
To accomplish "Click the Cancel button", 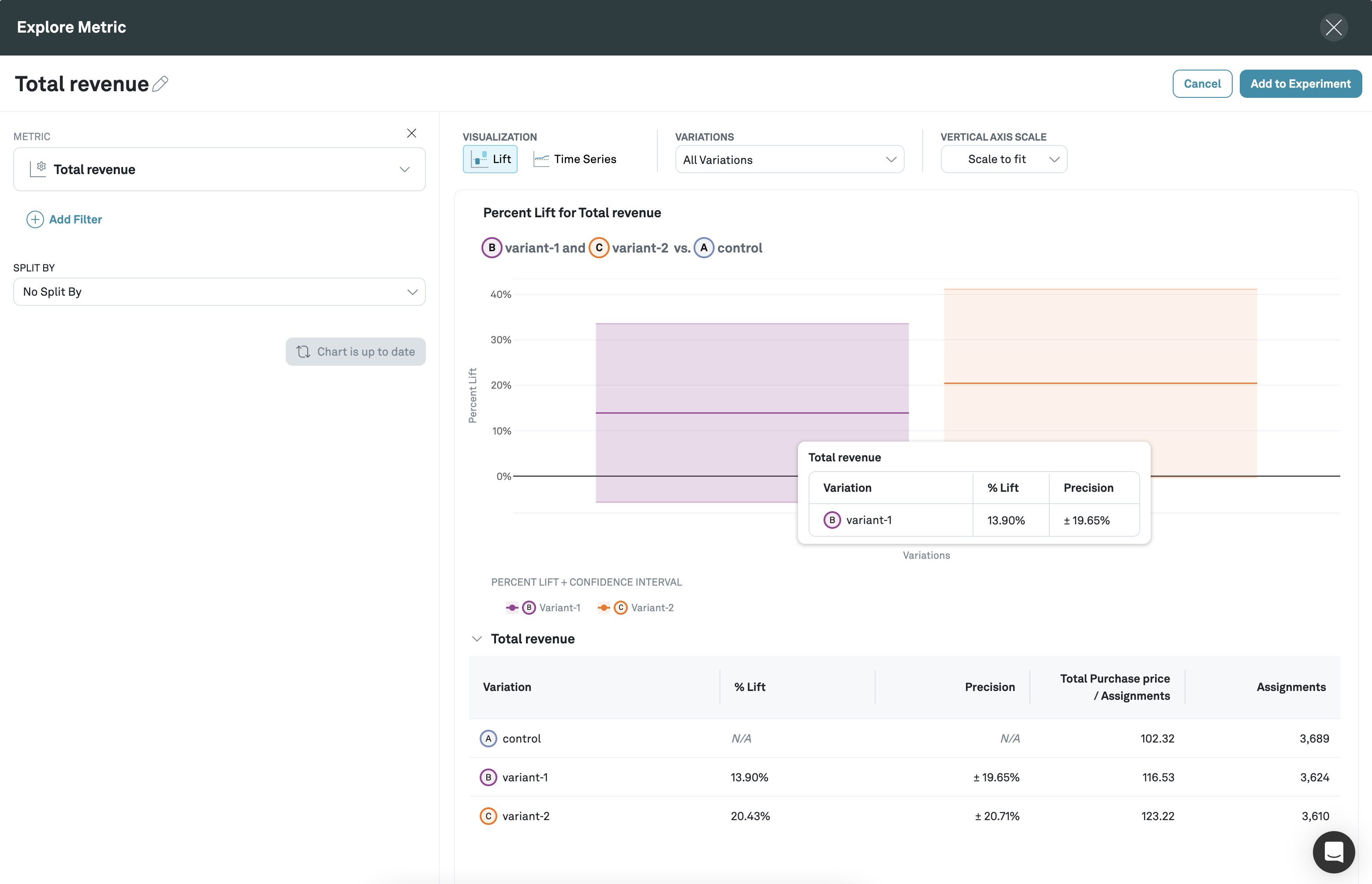I will click(1202, 84).
